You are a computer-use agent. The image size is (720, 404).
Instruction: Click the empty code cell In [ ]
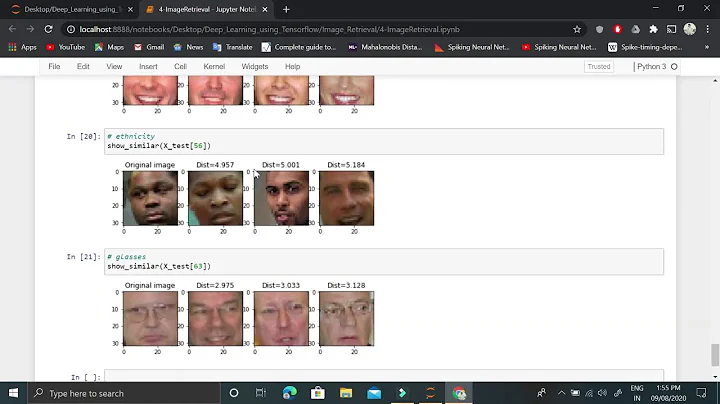(384, 376)
